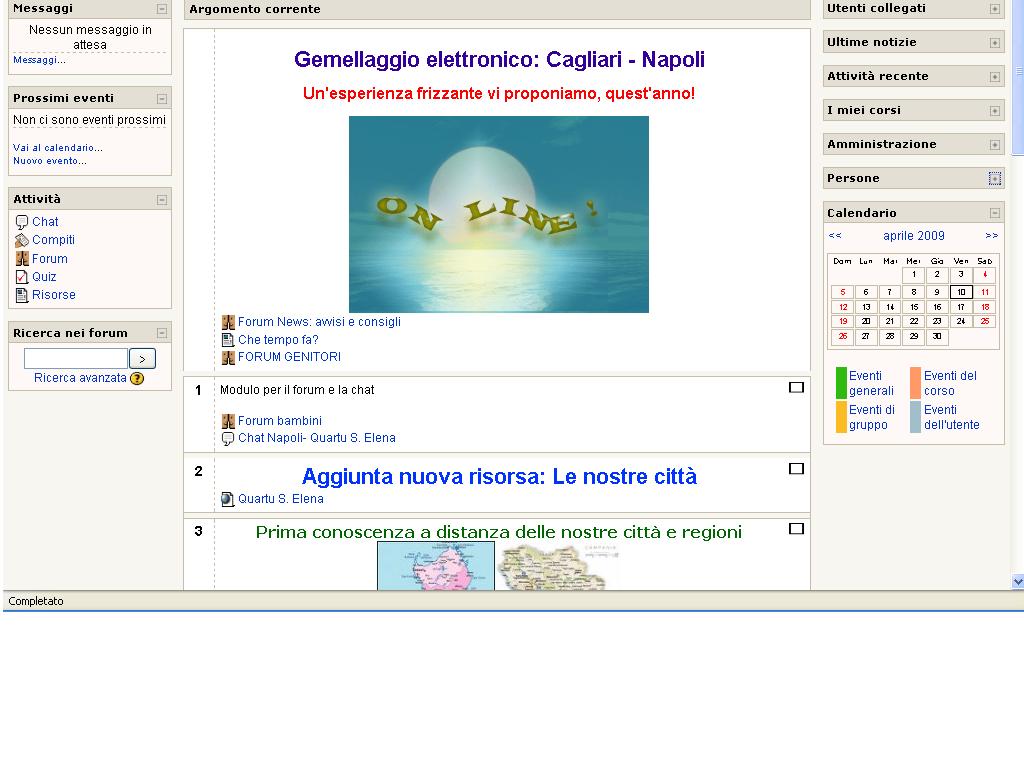Click the ON LINE! banner image
The height and width of the screenshot is (768, 1024).
[499, 214]
